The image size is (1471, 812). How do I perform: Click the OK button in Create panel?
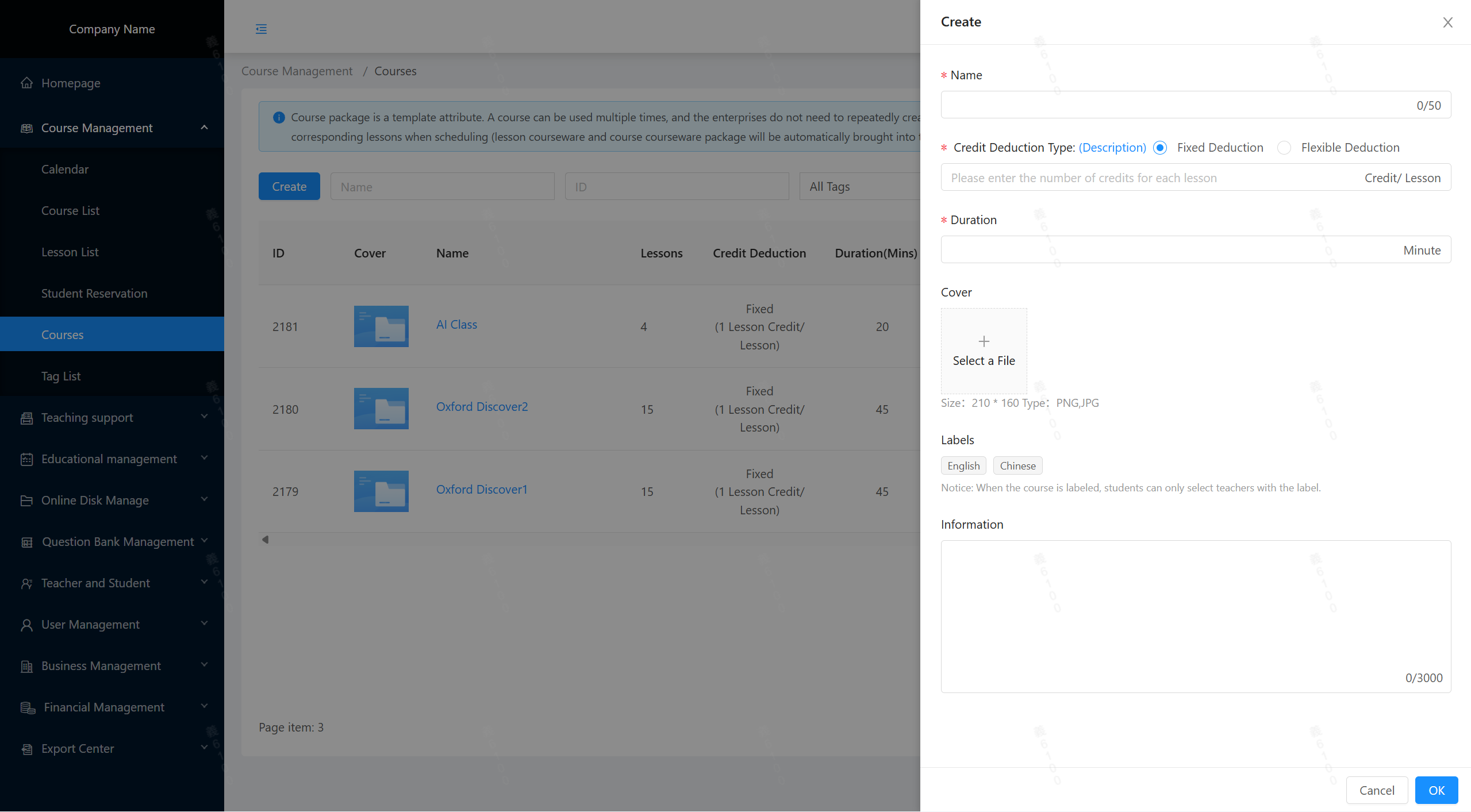[1436, 790]
